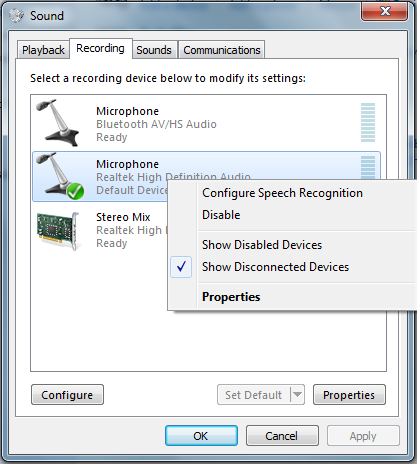This screenshot has width=417, height=464.
Task: Go to the Communications tab
Action: pos(222,50)
